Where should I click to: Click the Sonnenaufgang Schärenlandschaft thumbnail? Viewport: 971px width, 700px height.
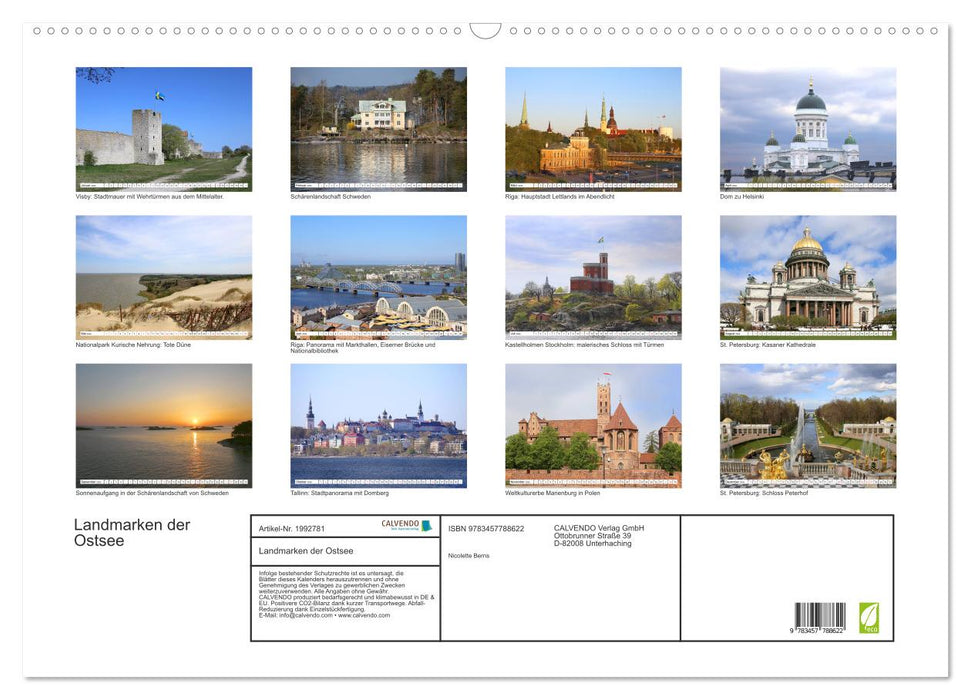tap(164, 426)
